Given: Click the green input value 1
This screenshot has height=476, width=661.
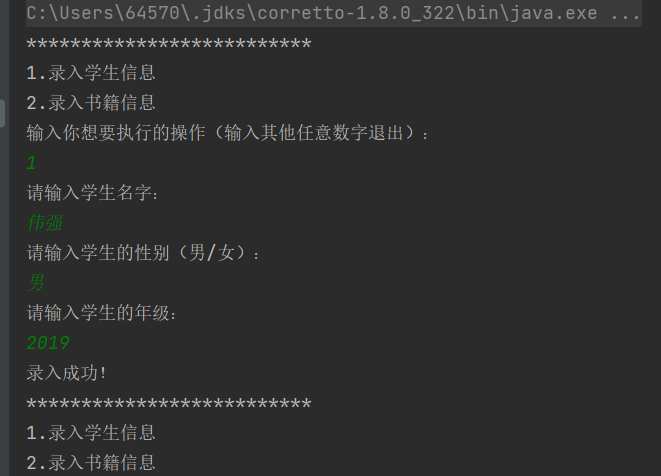Looking at the screenshot, I should (32, 163).
